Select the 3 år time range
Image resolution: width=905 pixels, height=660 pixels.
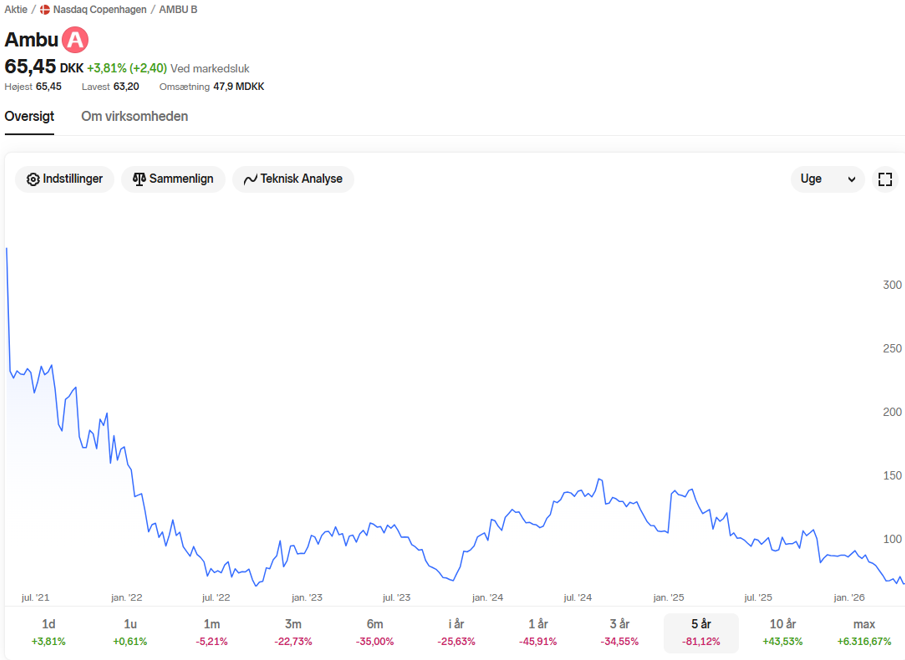pyautogui.click(x=619, y=633)
